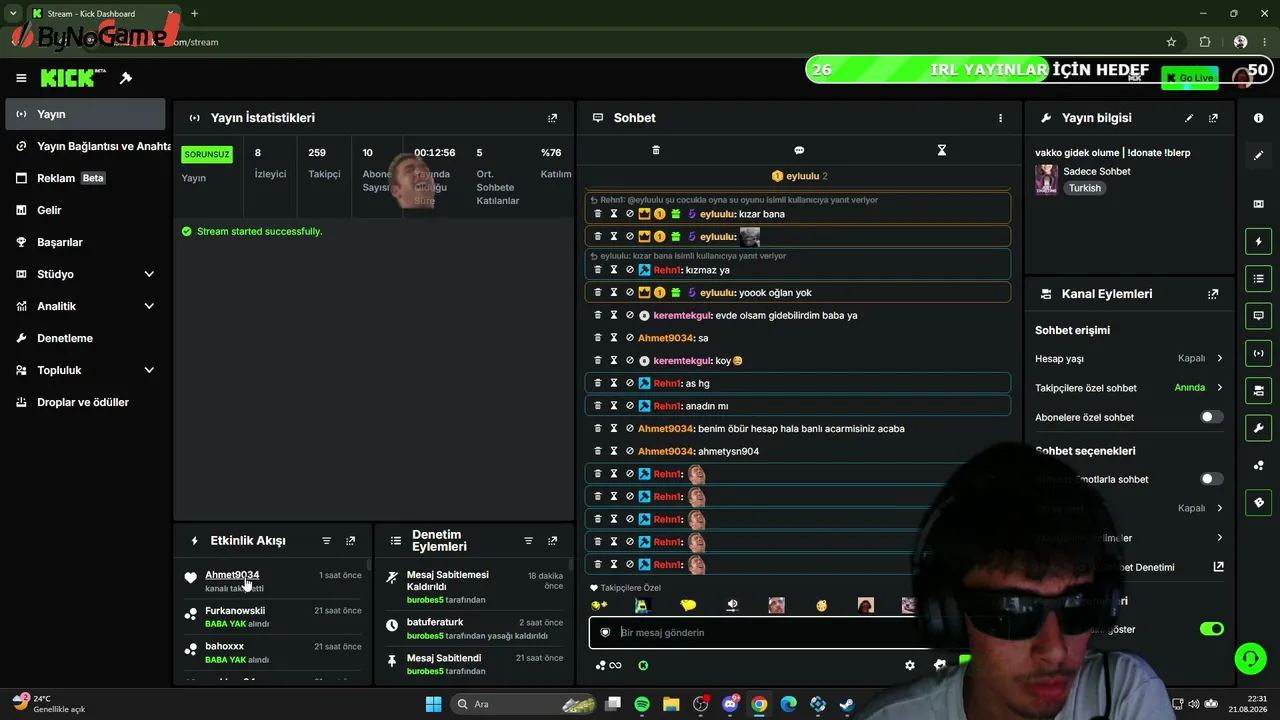Viewport: 1280px width, 720px height.
Task: Open Denetleme in sidebar
Action: point(85,338)
